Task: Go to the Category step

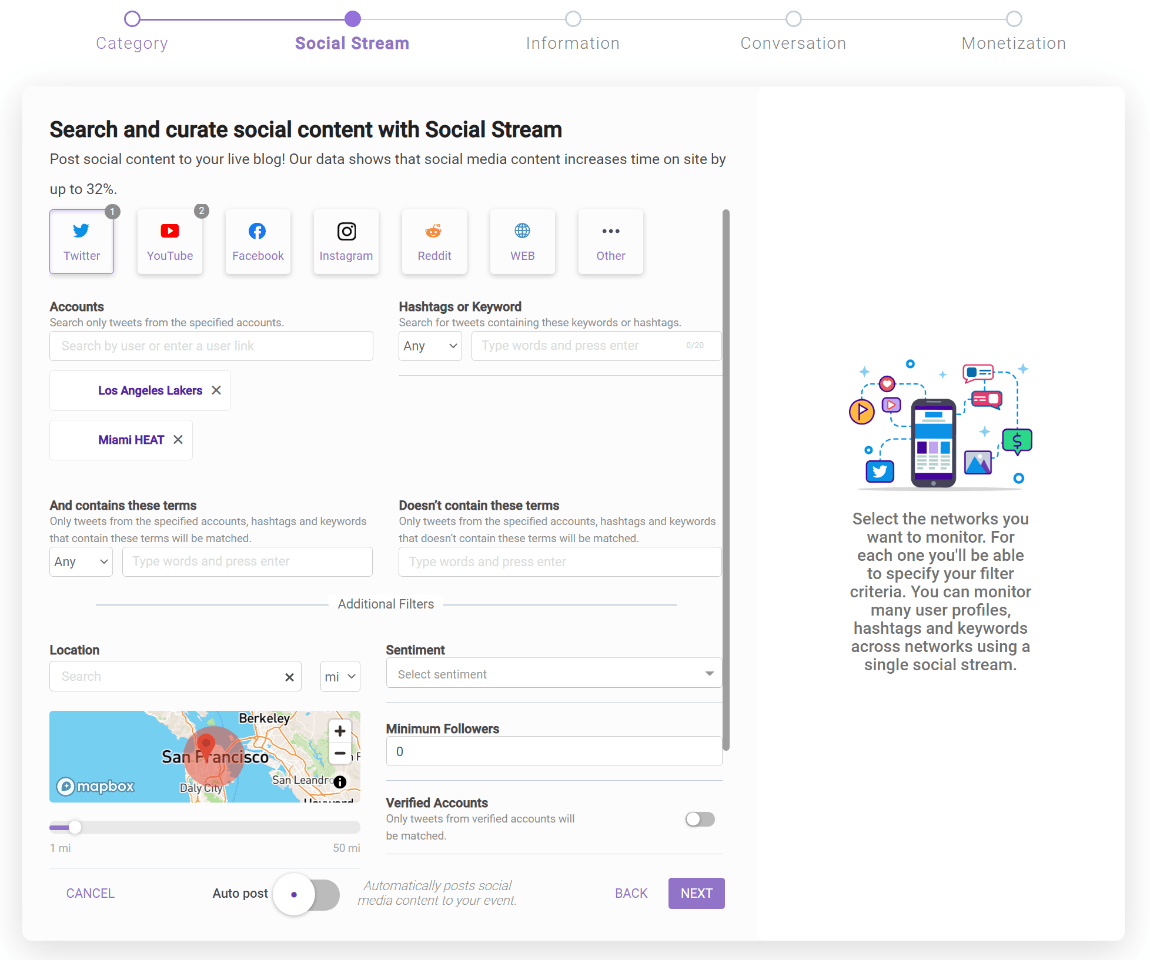Action: click(132, 32)
